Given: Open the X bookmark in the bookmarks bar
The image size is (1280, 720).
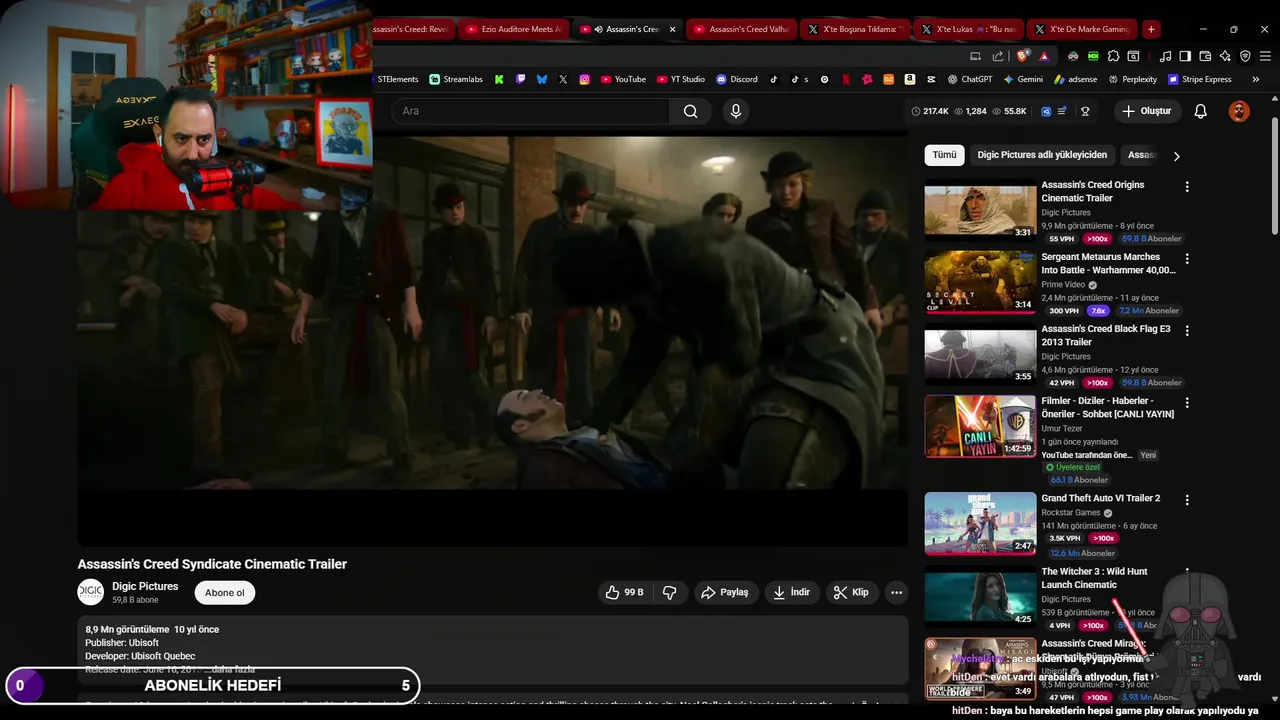Looking at the screenshot, I should 563,79.
